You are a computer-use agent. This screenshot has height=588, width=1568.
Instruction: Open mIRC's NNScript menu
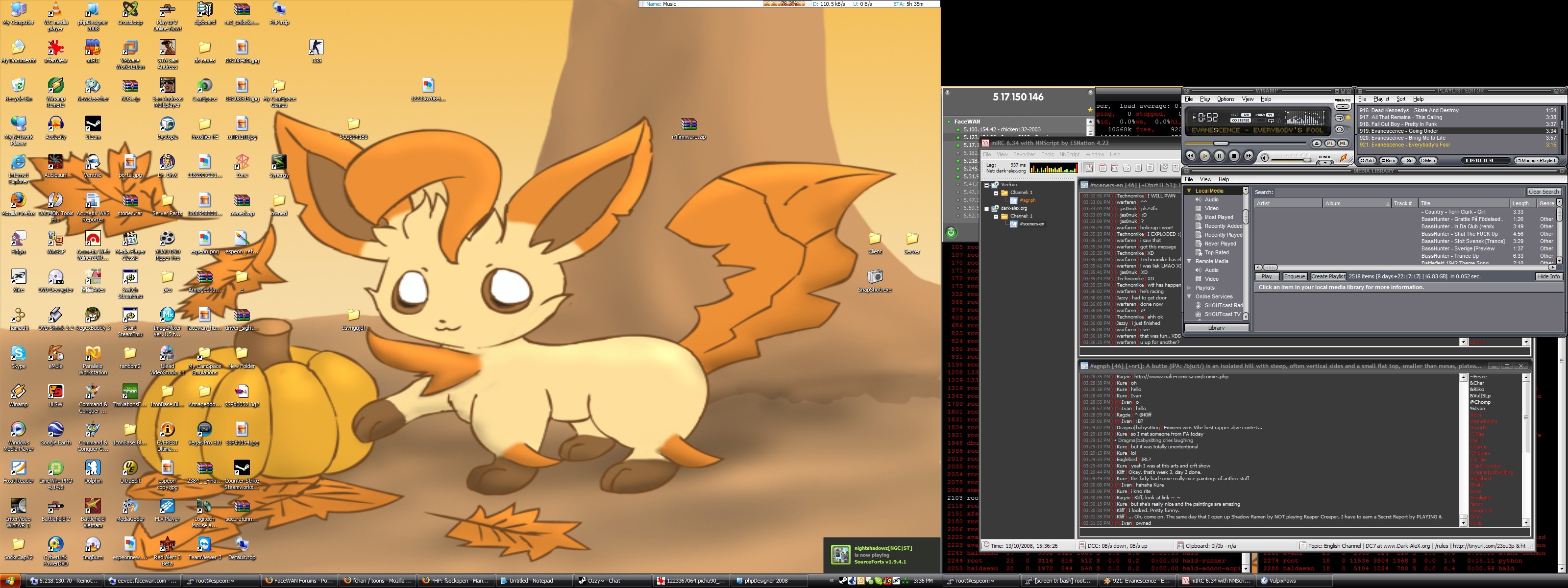pos(1070,155)
